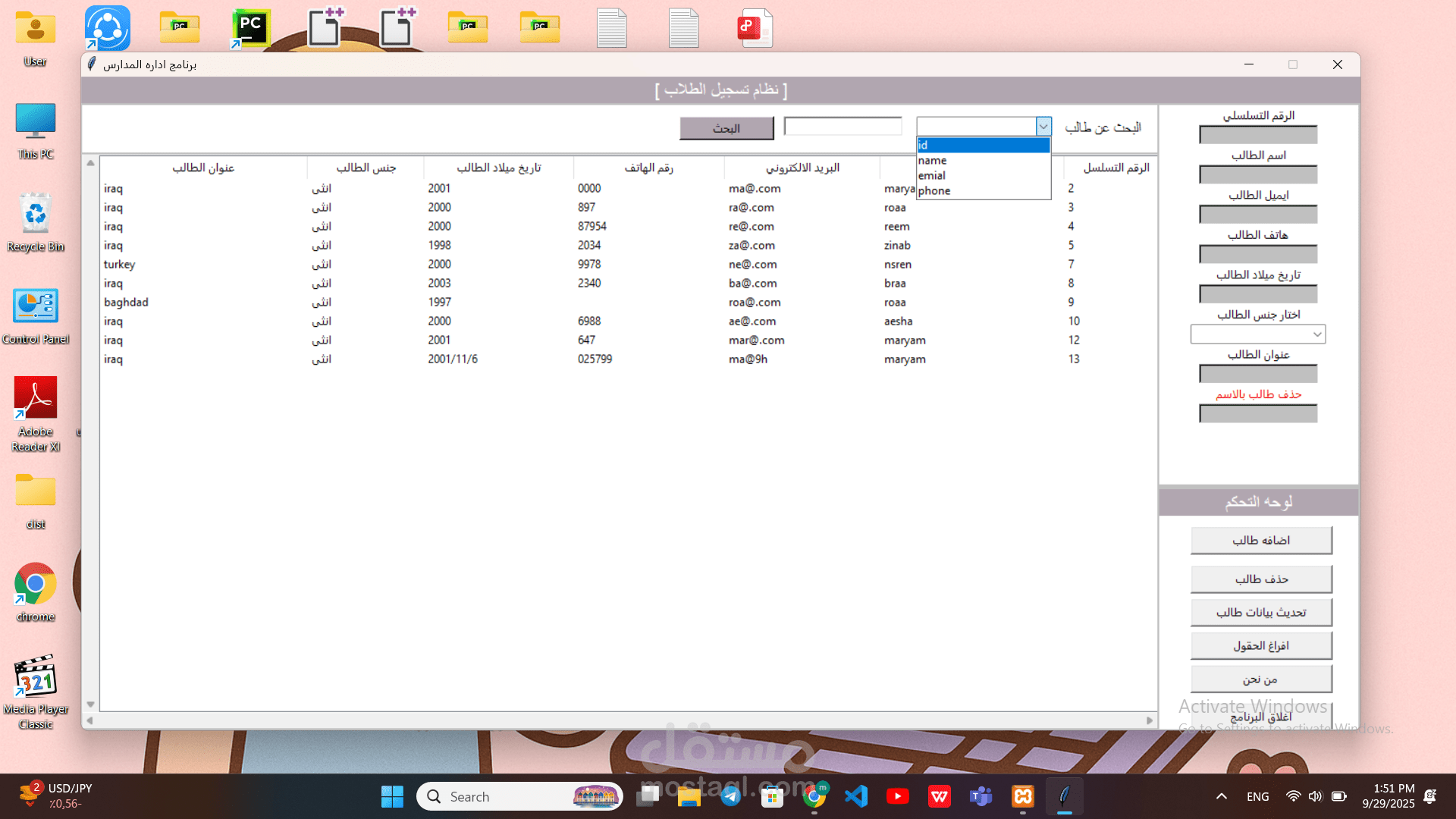
Task: Click Visual Studio Code in taskbar
Action: pyautogui.click(x=856, y=796)
